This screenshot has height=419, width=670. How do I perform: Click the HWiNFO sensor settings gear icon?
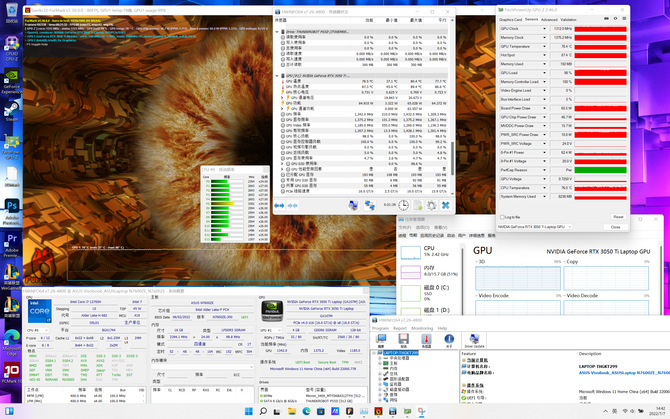430,205
